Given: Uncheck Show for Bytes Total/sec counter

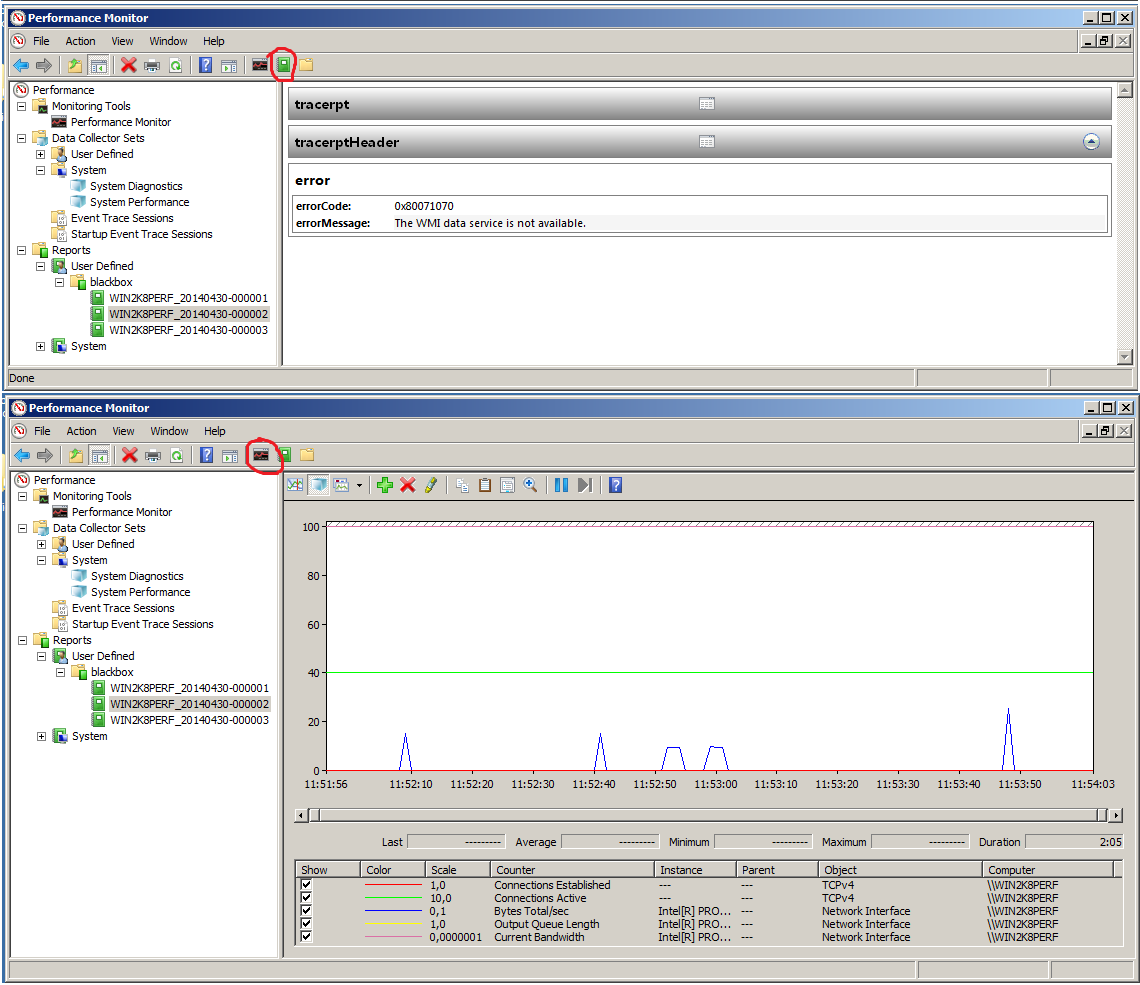Looking at the screenshot, I should (x=306, y=911).
